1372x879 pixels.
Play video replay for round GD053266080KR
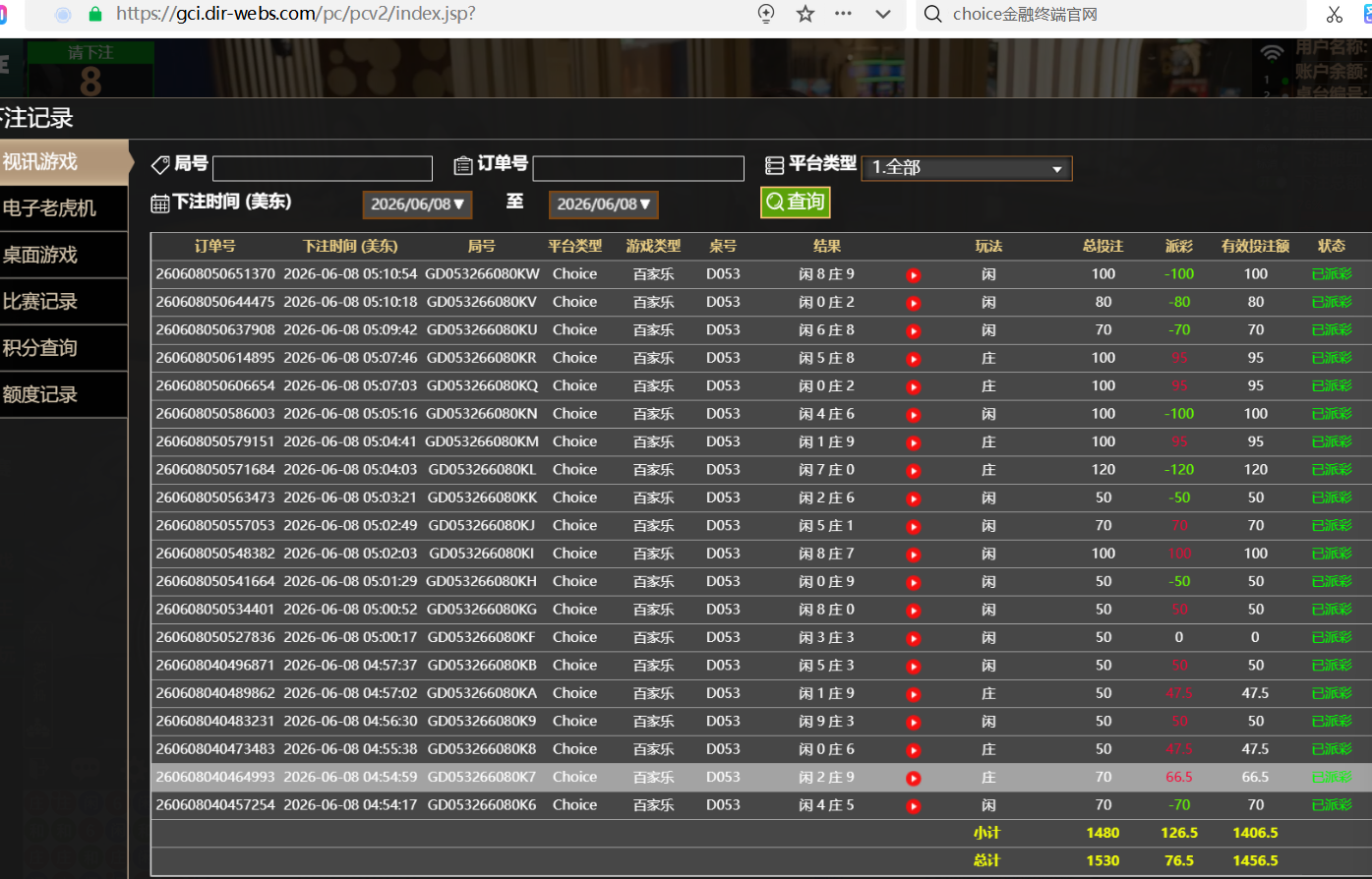click(x=914, y=359)
